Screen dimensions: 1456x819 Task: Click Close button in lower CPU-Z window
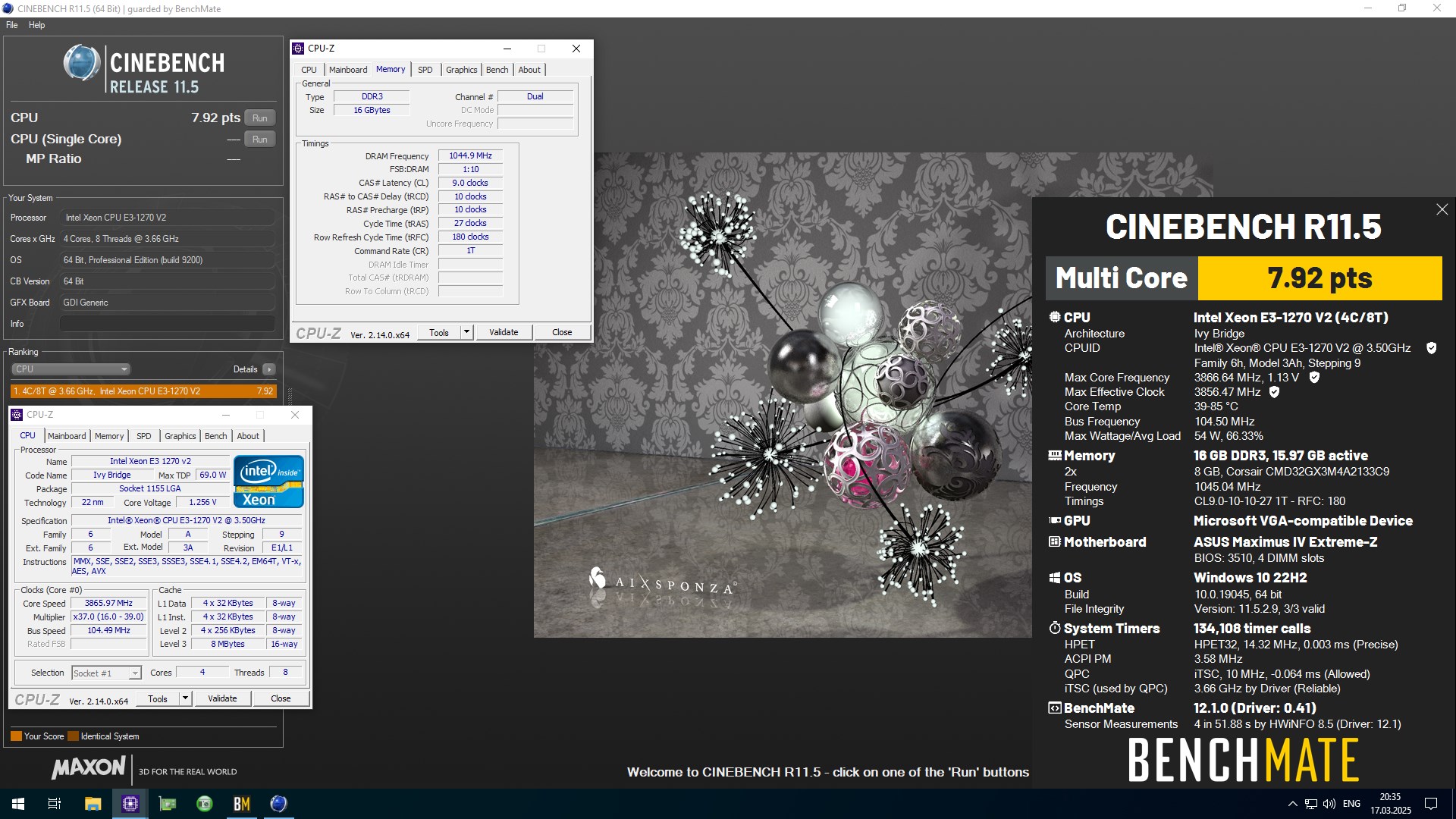tap(281, 698)
